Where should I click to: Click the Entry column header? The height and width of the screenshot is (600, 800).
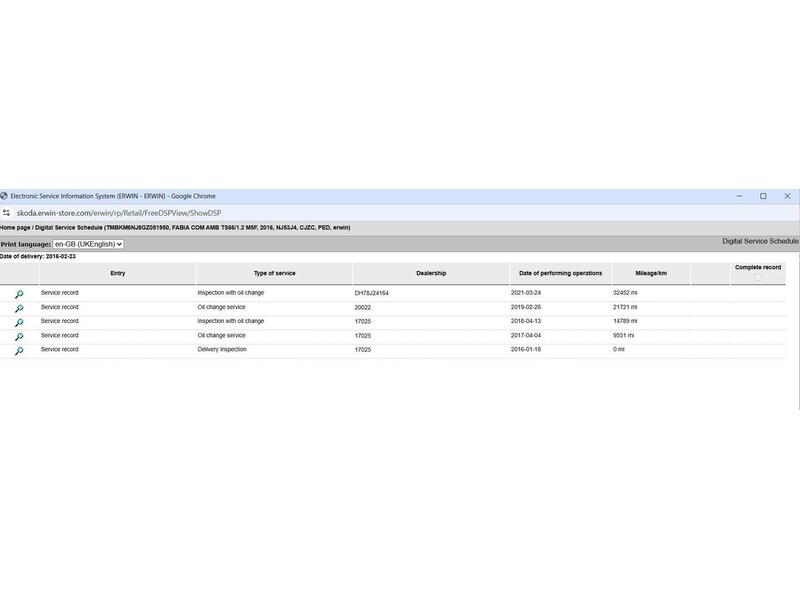click(x=118, y=273)
